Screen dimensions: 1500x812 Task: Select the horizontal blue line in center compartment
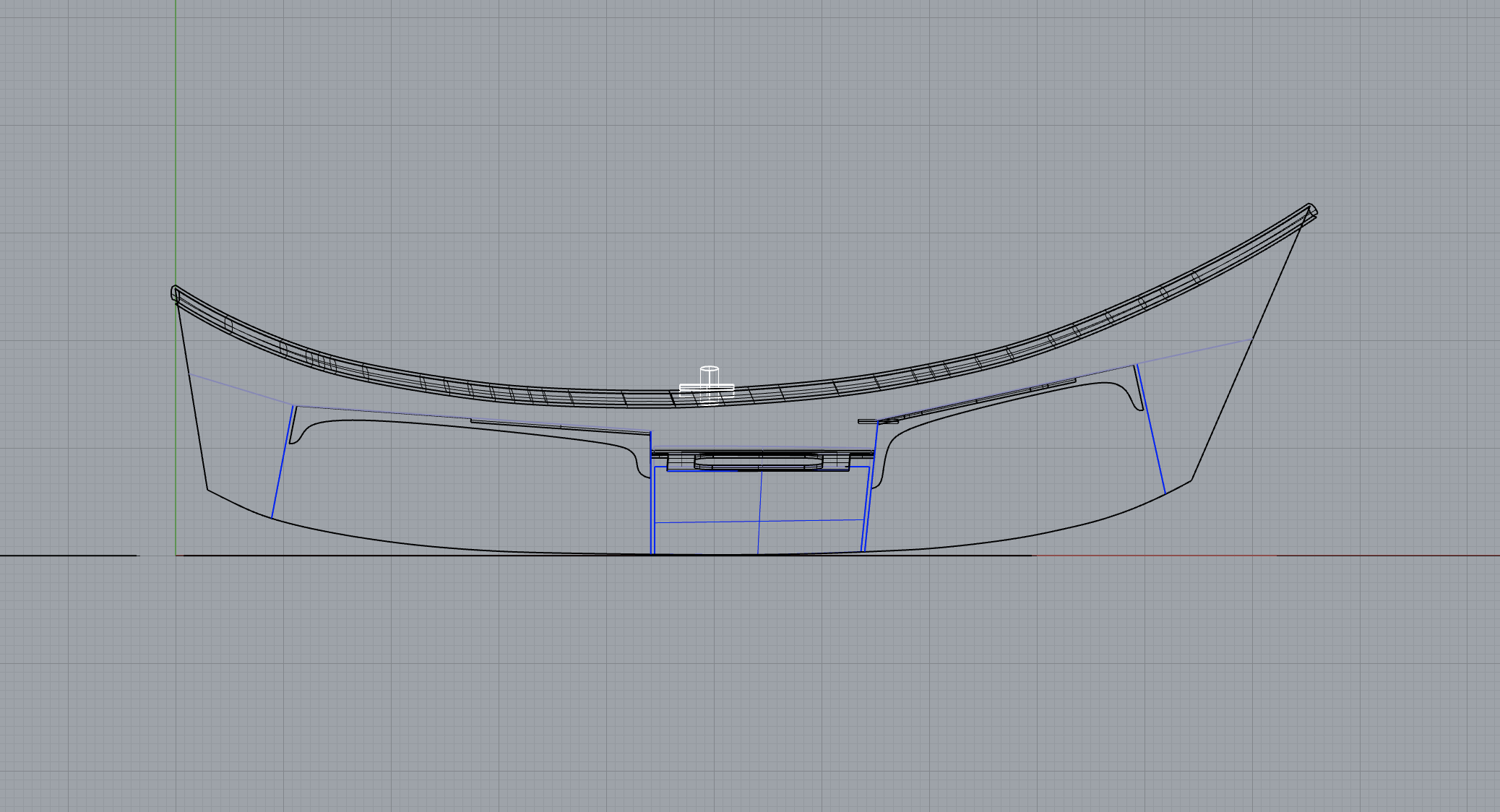(708, 522)
